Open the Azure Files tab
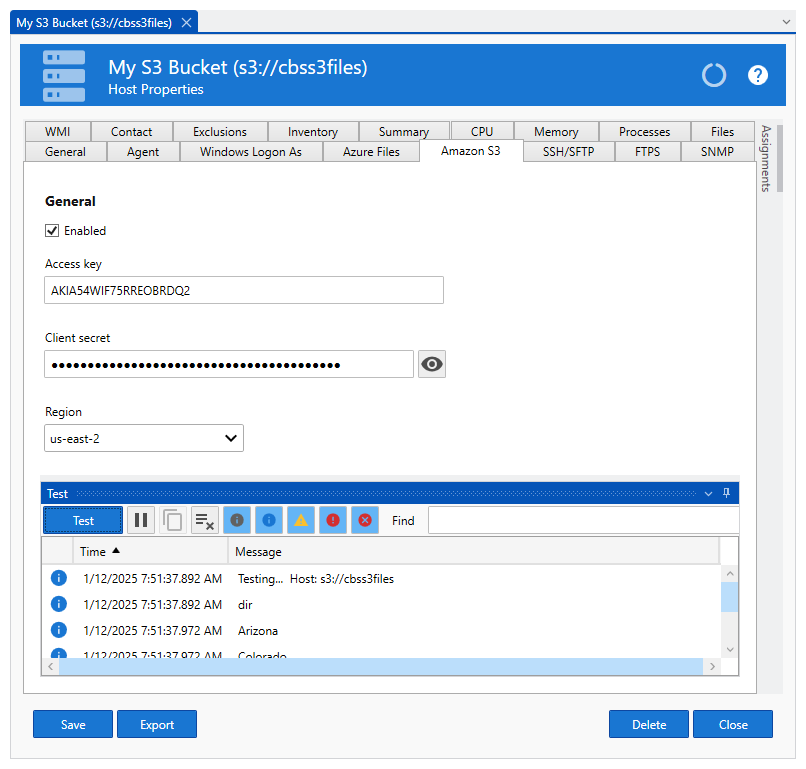Screen dimensions: 806x769 371,152
